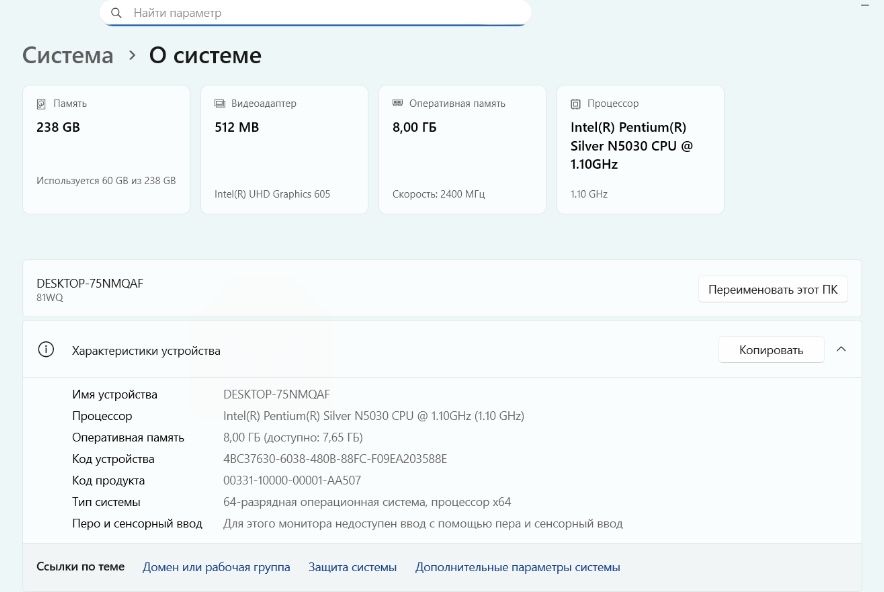Open Домен или рабочая группа link
The image size is (884, 592).
[216, 567]
